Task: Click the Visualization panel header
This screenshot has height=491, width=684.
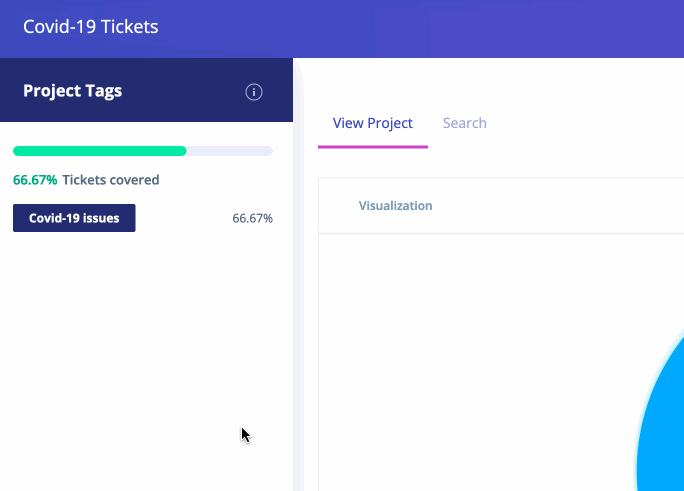Action: 395,206
